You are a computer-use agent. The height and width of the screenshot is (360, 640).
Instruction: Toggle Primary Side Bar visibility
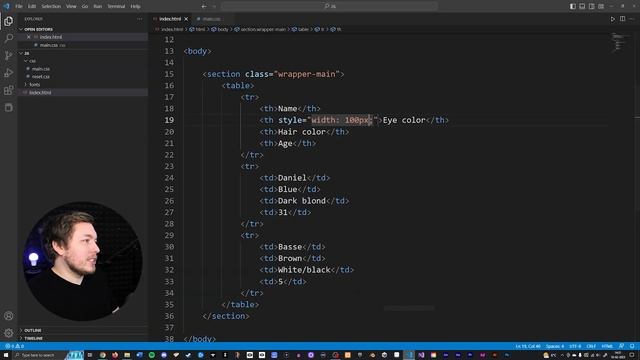tap(573, 6)
